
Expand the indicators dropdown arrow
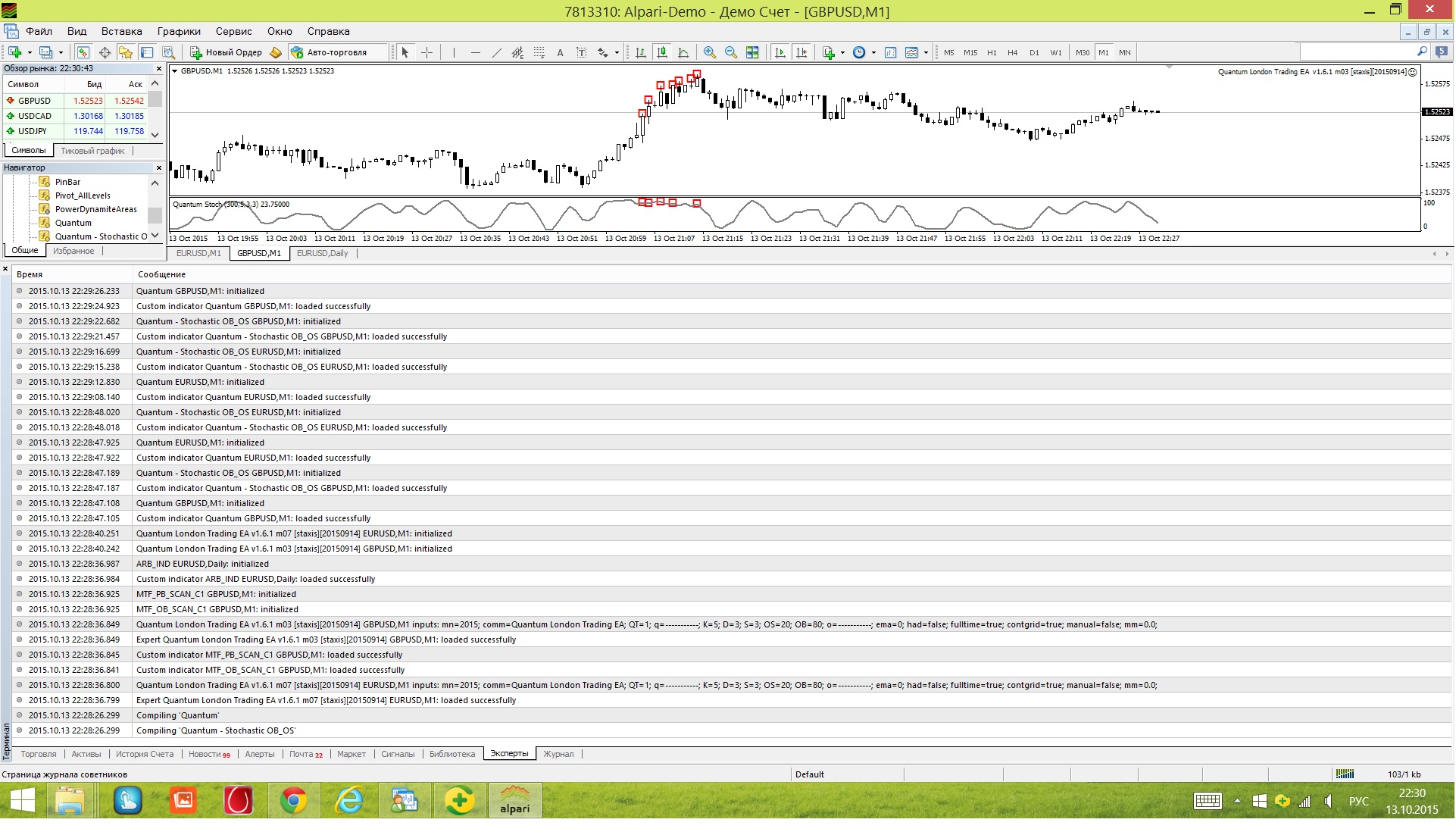pos(842,52)
